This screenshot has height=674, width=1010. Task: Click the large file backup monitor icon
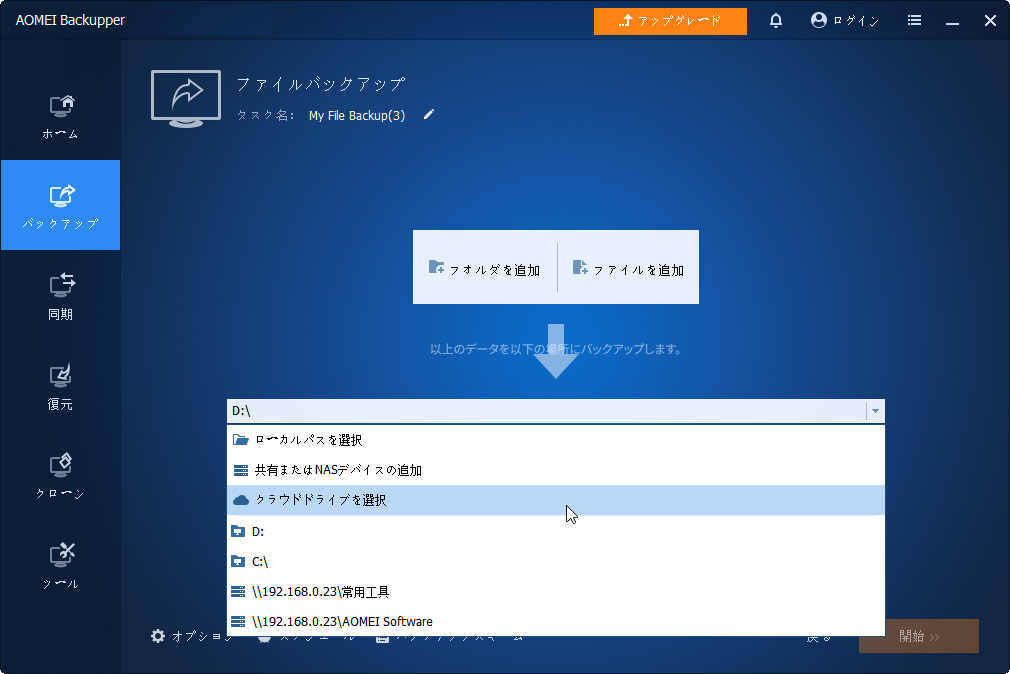[186, 99]
